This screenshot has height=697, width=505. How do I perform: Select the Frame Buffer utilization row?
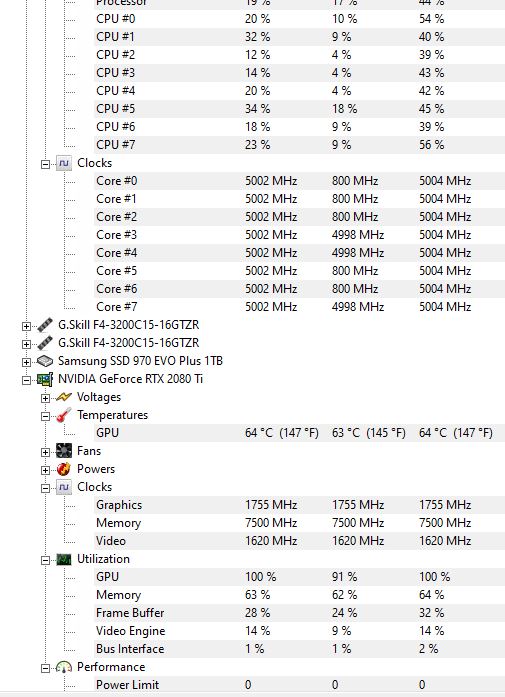tap(300, 613)
